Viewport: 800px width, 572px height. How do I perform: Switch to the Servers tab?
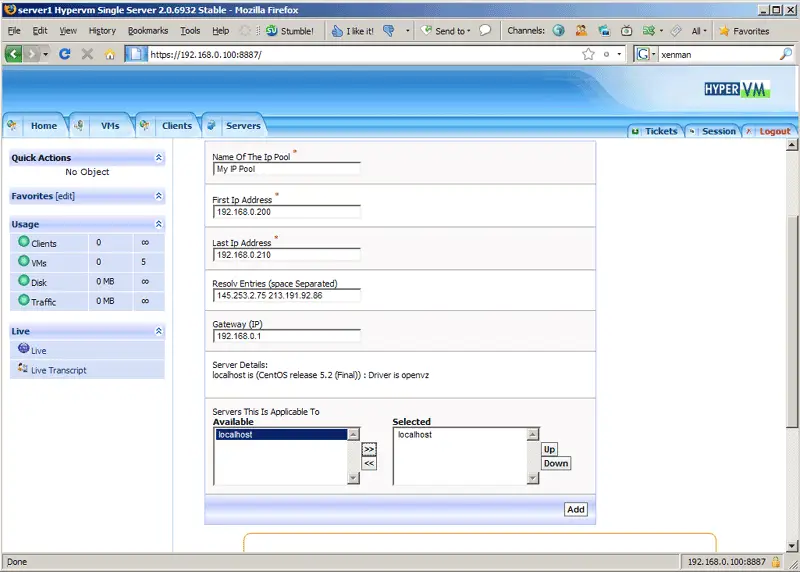click(x=242, y=126)
